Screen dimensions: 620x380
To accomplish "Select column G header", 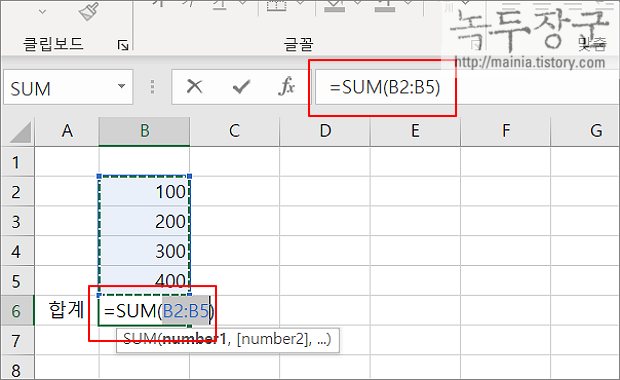I will (x=585, y=131).
